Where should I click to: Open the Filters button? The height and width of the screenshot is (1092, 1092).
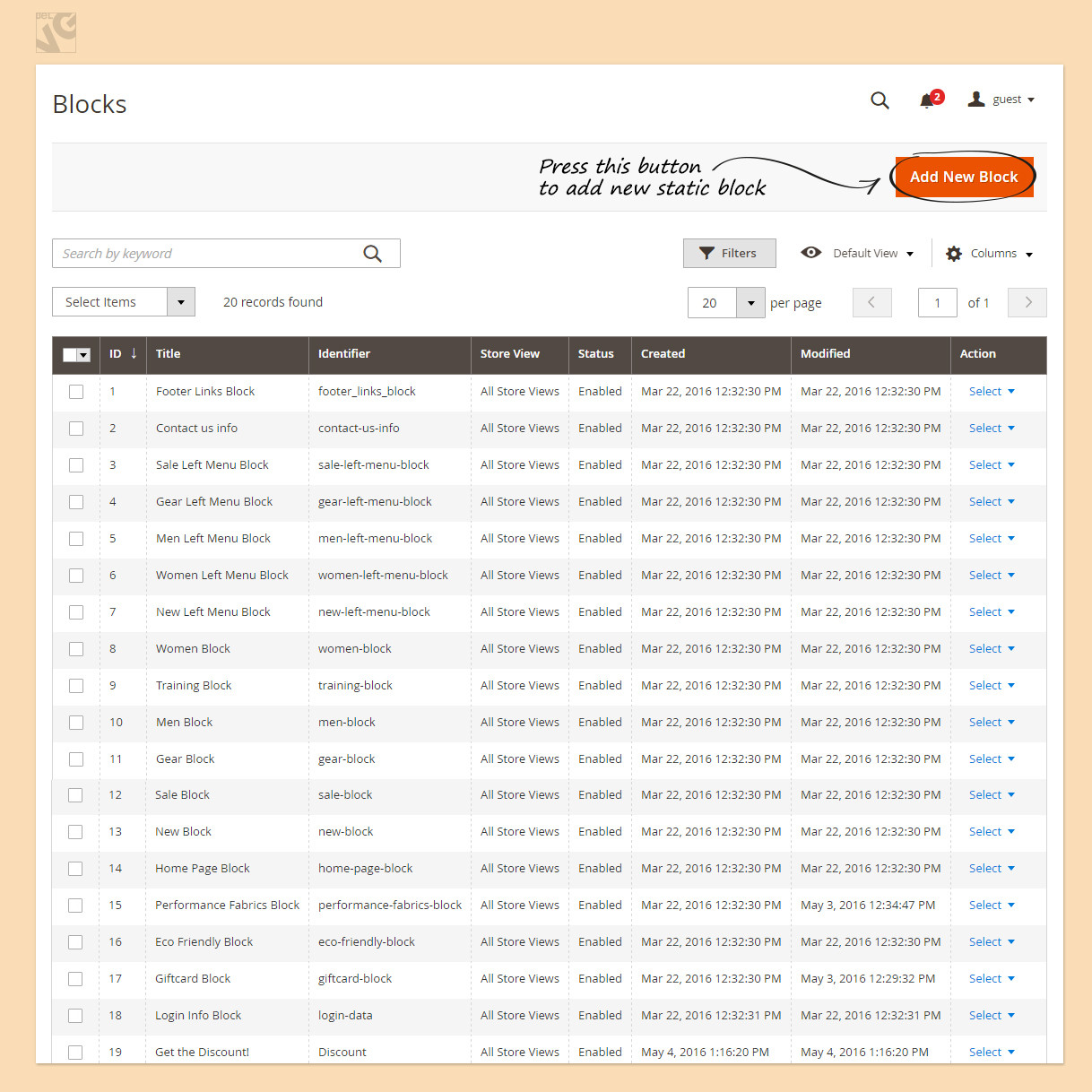(x=729, y=254)
